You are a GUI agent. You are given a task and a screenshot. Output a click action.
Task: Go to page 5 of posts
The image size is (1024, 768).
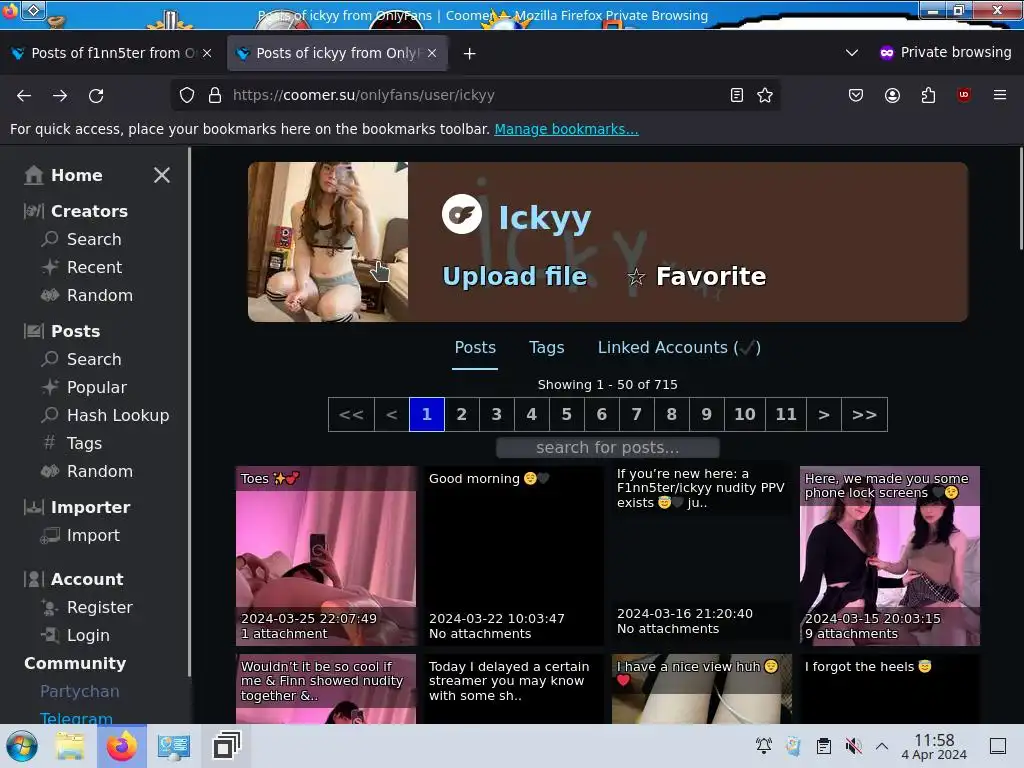click(x=567, y=415)
